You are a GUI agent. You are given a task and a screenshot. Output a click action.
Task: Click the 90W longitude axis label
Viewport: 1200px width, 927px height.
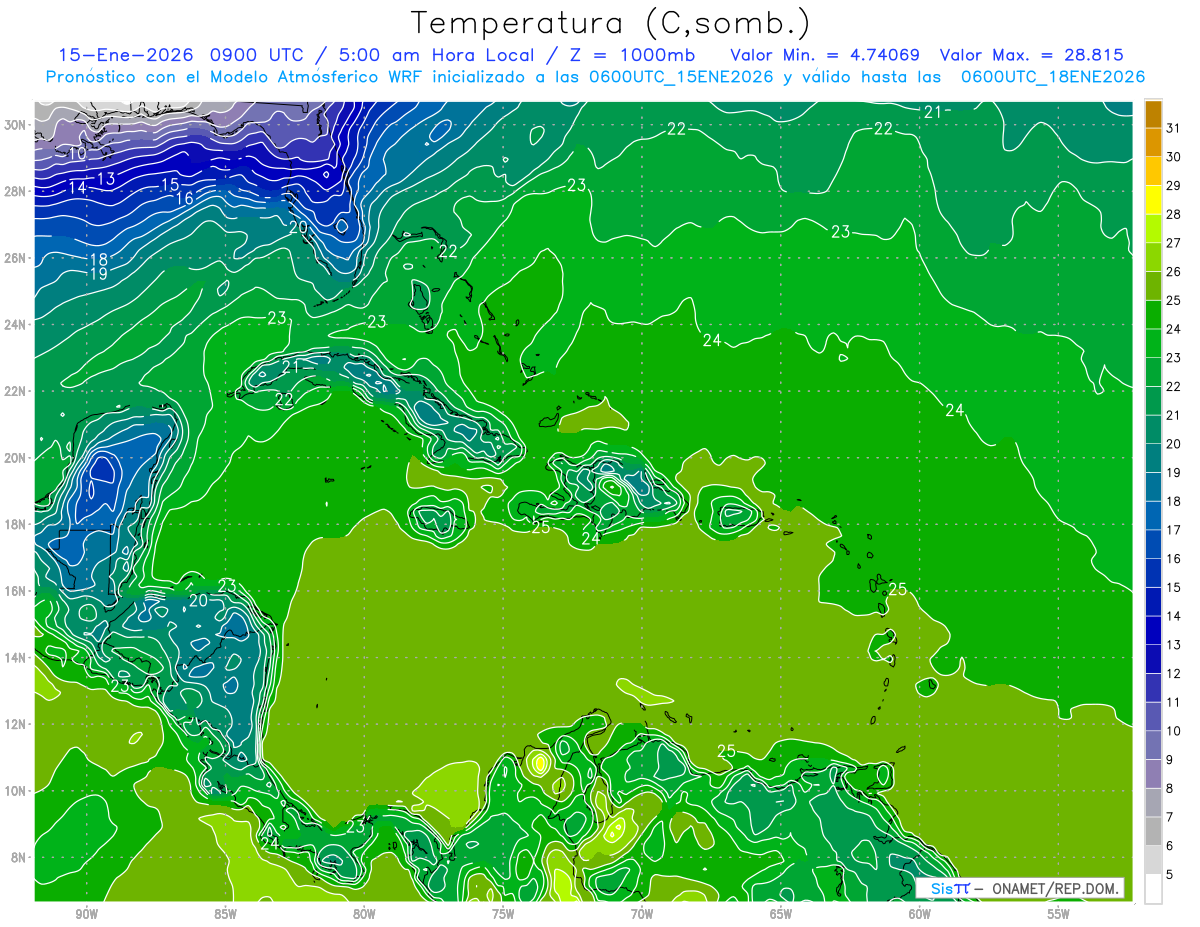click(x=86, y=914)
